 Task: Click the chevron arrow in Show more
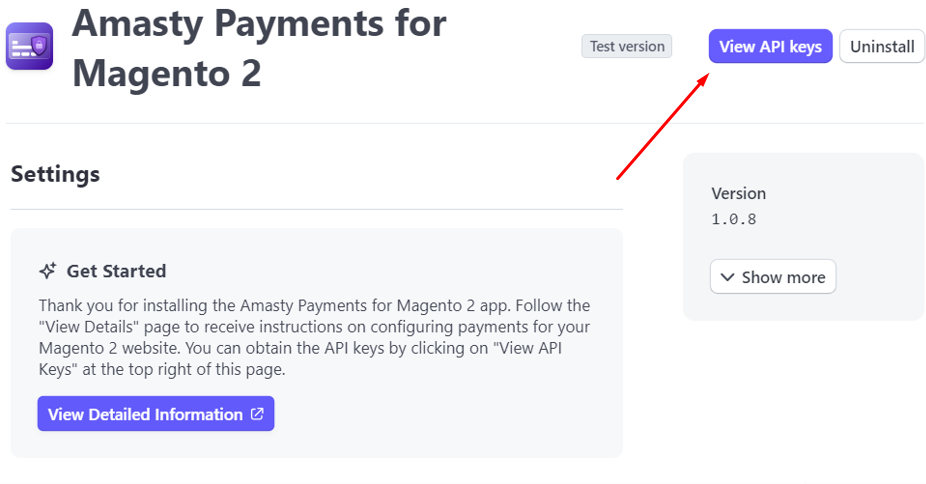[x=728, y=277]
